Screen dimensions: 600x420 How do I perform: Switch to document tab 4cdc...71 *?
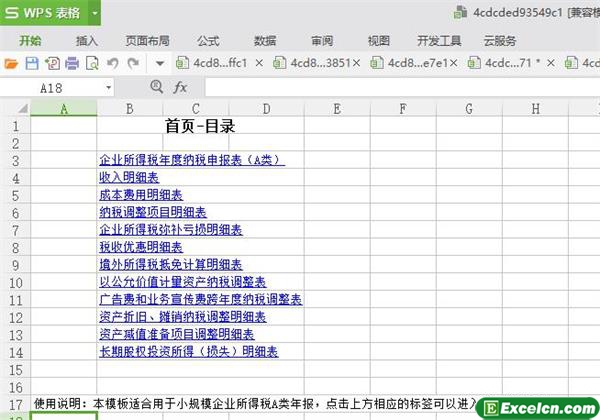tap(504, 63)
